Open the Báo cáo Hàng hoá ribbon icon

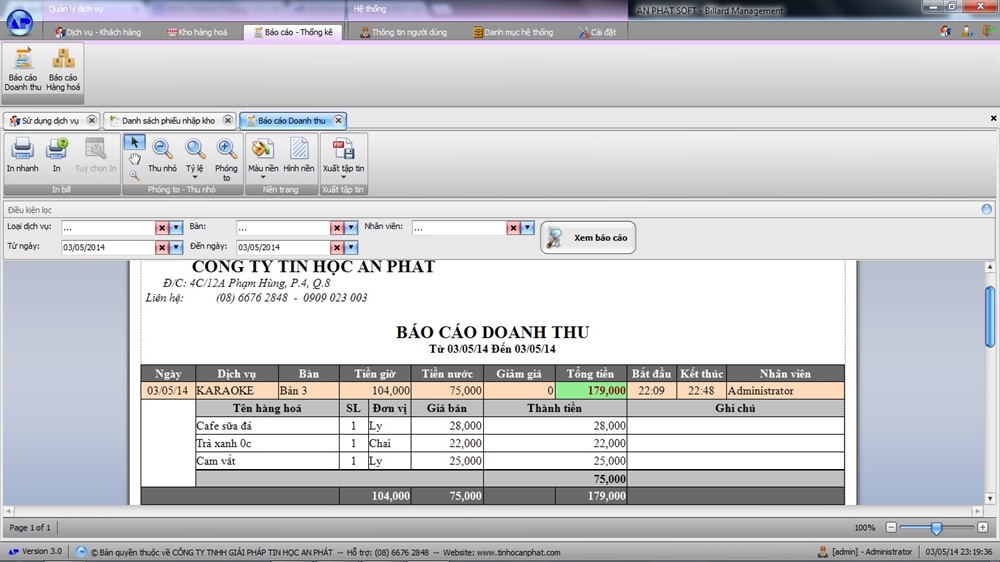(62, 70)
